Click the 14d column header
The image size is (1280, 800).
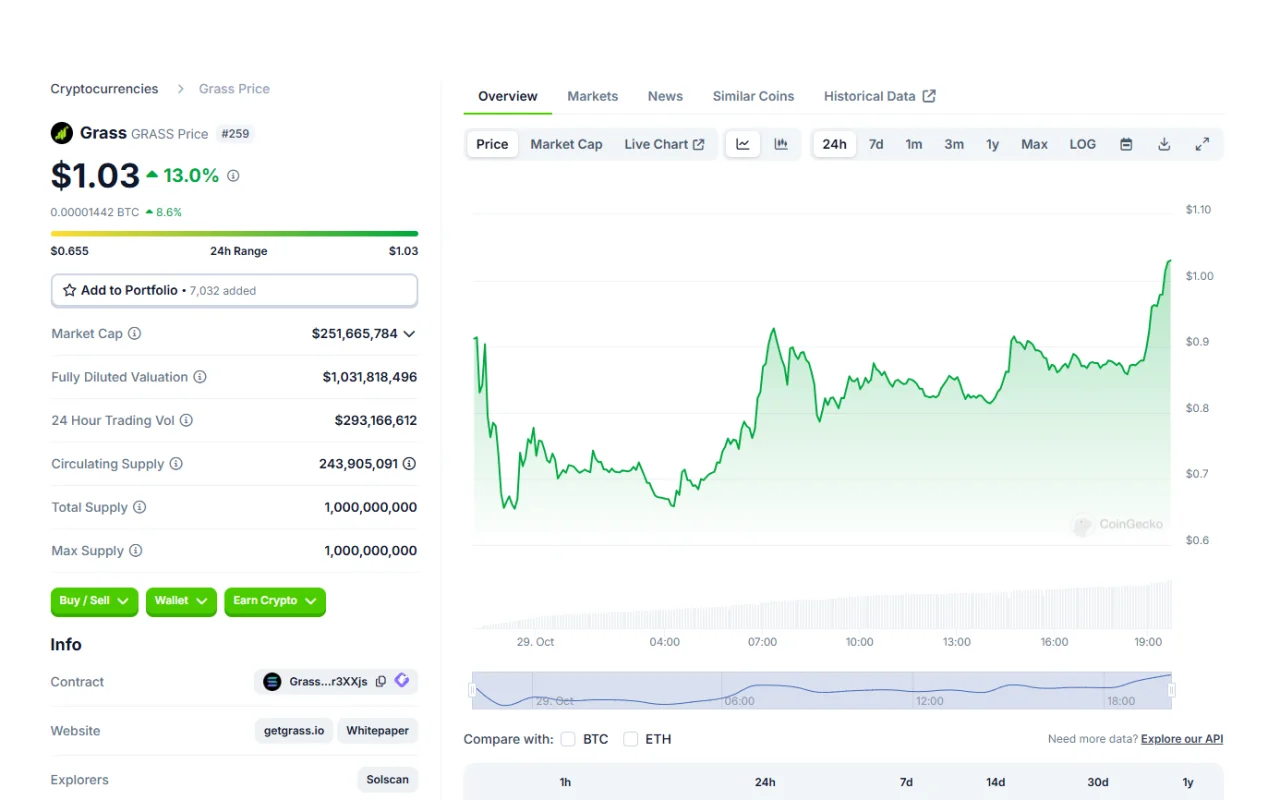click(996, 782)
